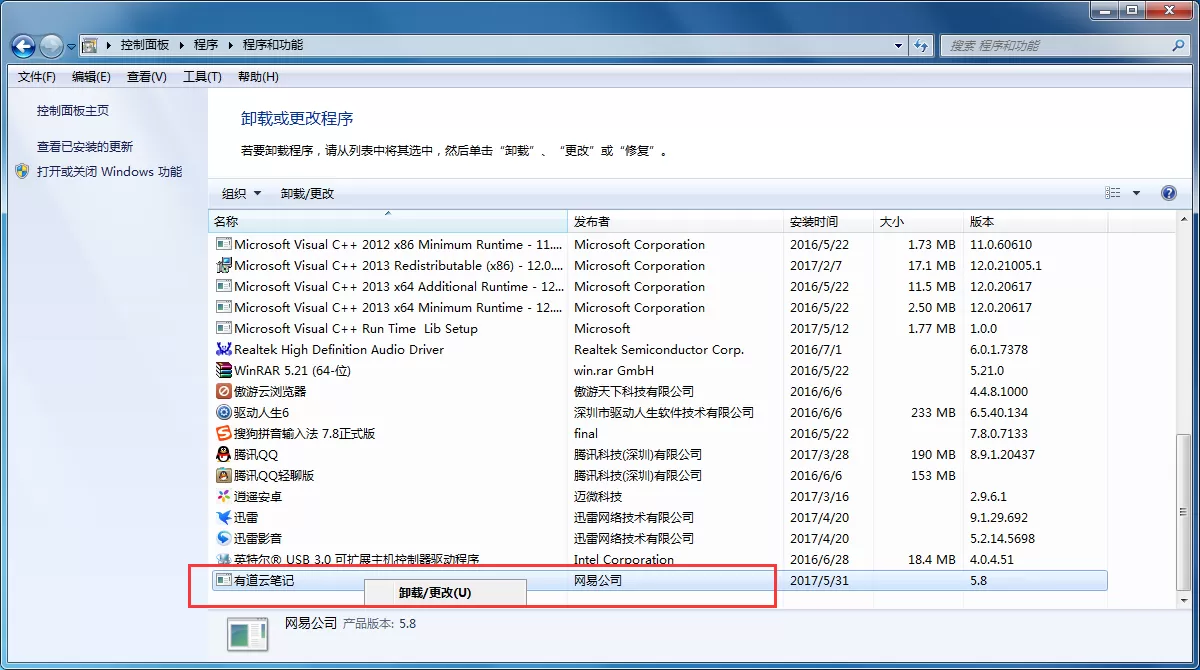Click the Forward navigation arrow
The image size is (1200, 670).
(51, 46)
